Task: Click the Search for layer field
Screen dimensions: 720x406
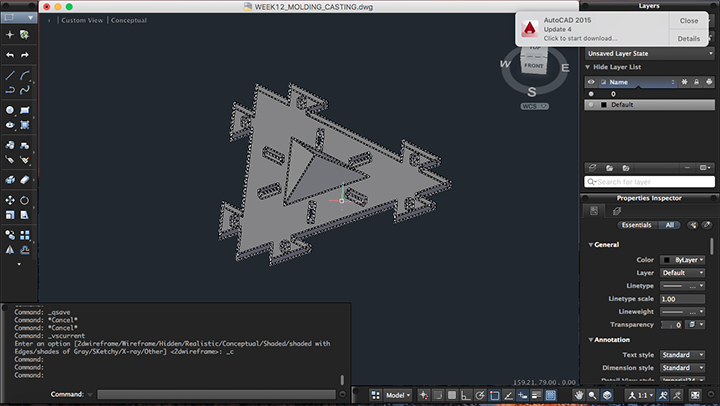Action: 650,182
